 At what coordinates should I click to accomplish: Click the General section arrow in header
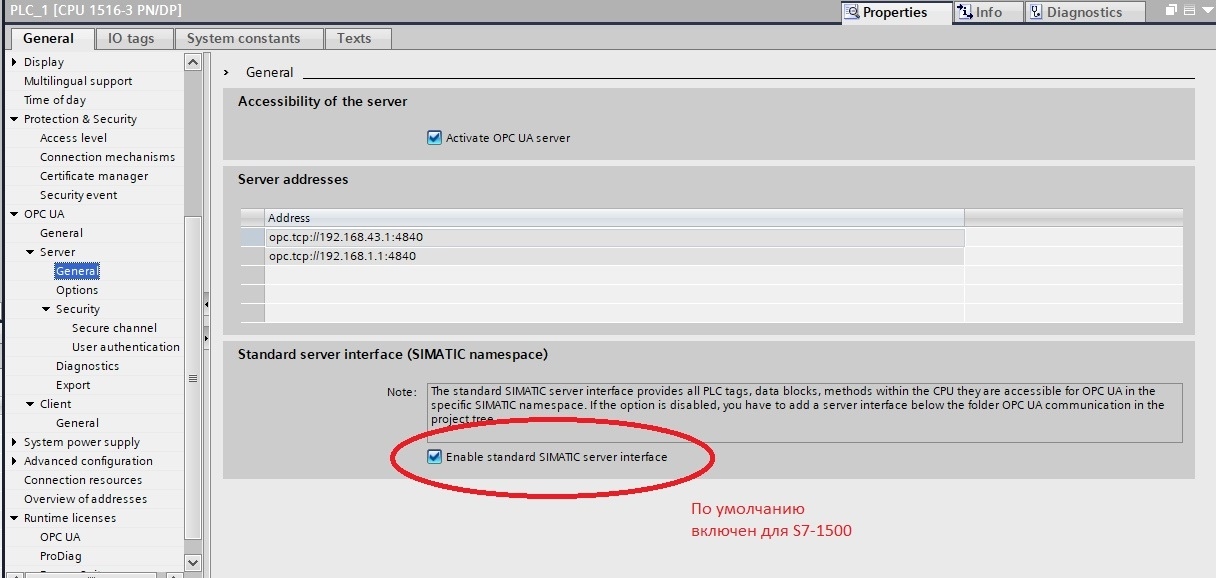tap(228, 72)
